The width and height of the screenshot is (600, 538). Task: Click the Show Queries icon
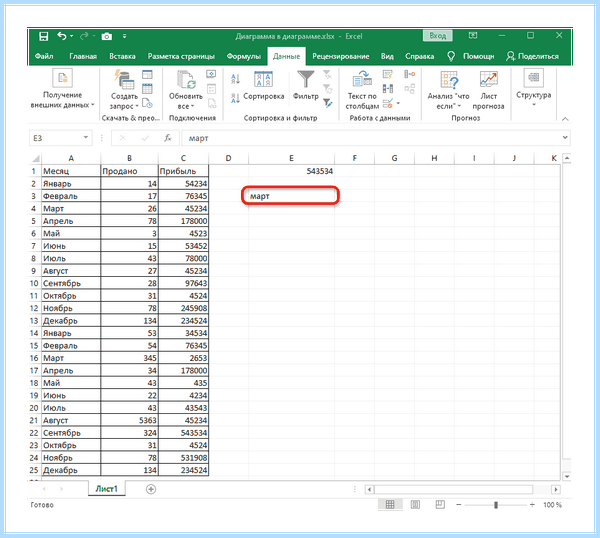point(147,74)
